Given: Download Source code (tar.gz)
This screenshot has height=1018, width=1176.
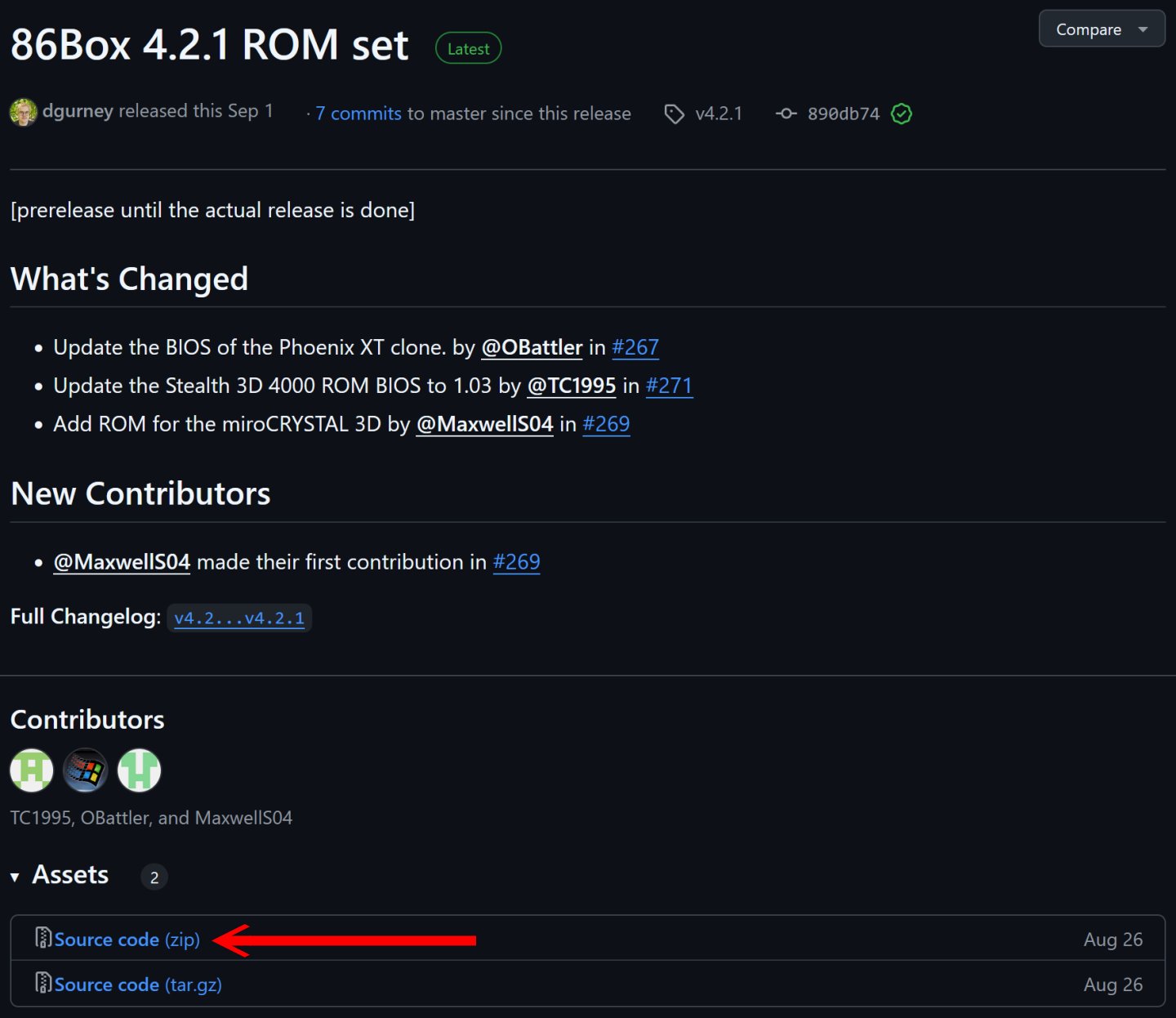Looking at the screenshot, I should coord(138,985).
